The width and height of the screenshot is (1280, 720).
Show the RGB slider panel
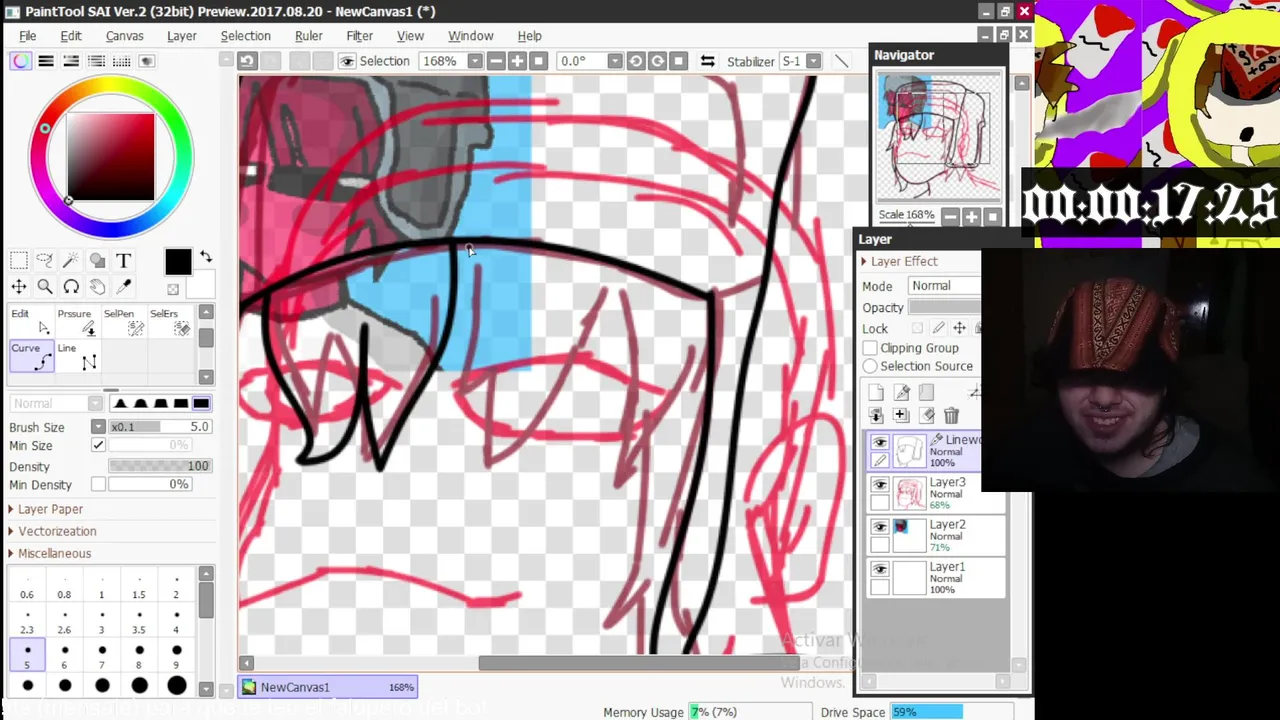(x=46, y=61)
